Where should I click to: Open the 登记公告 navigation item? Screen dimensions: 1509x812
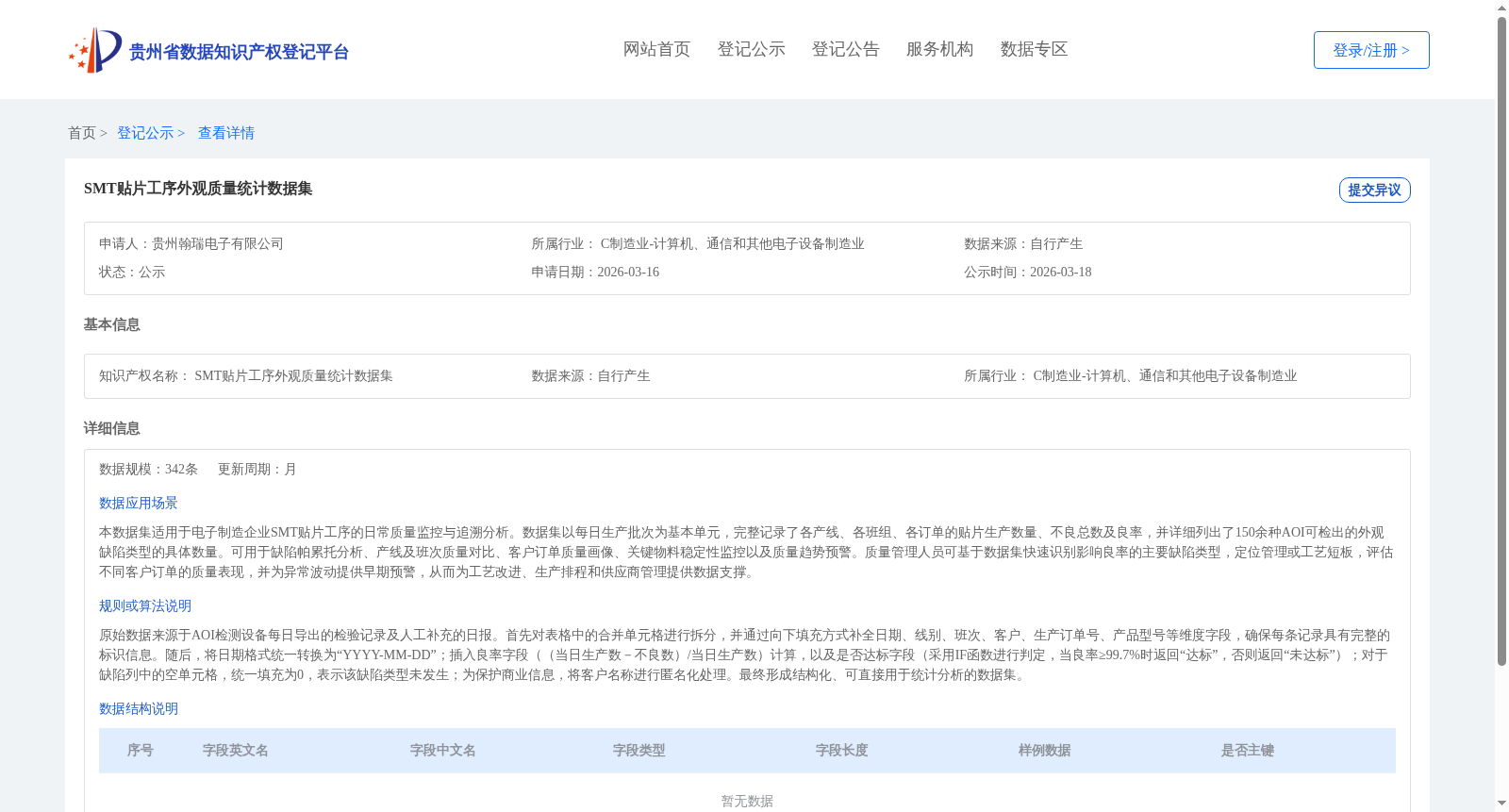click(845, 49)
